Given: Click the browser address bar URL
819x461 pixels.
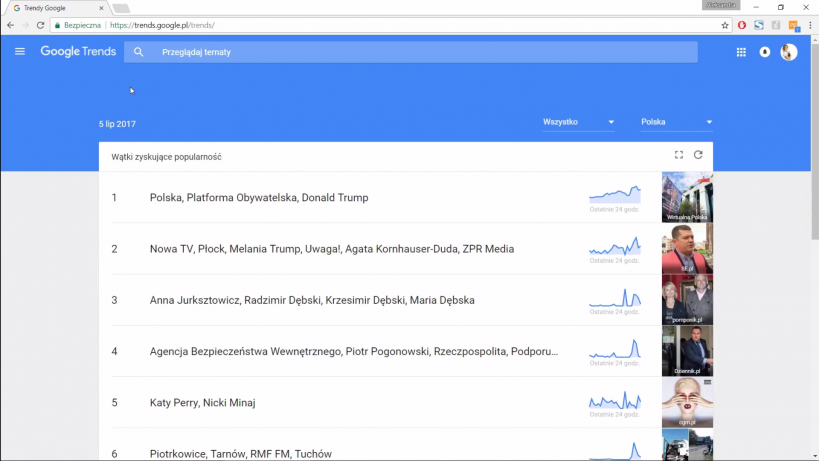Looking at the screenshot, I should (x=162, y=25).
